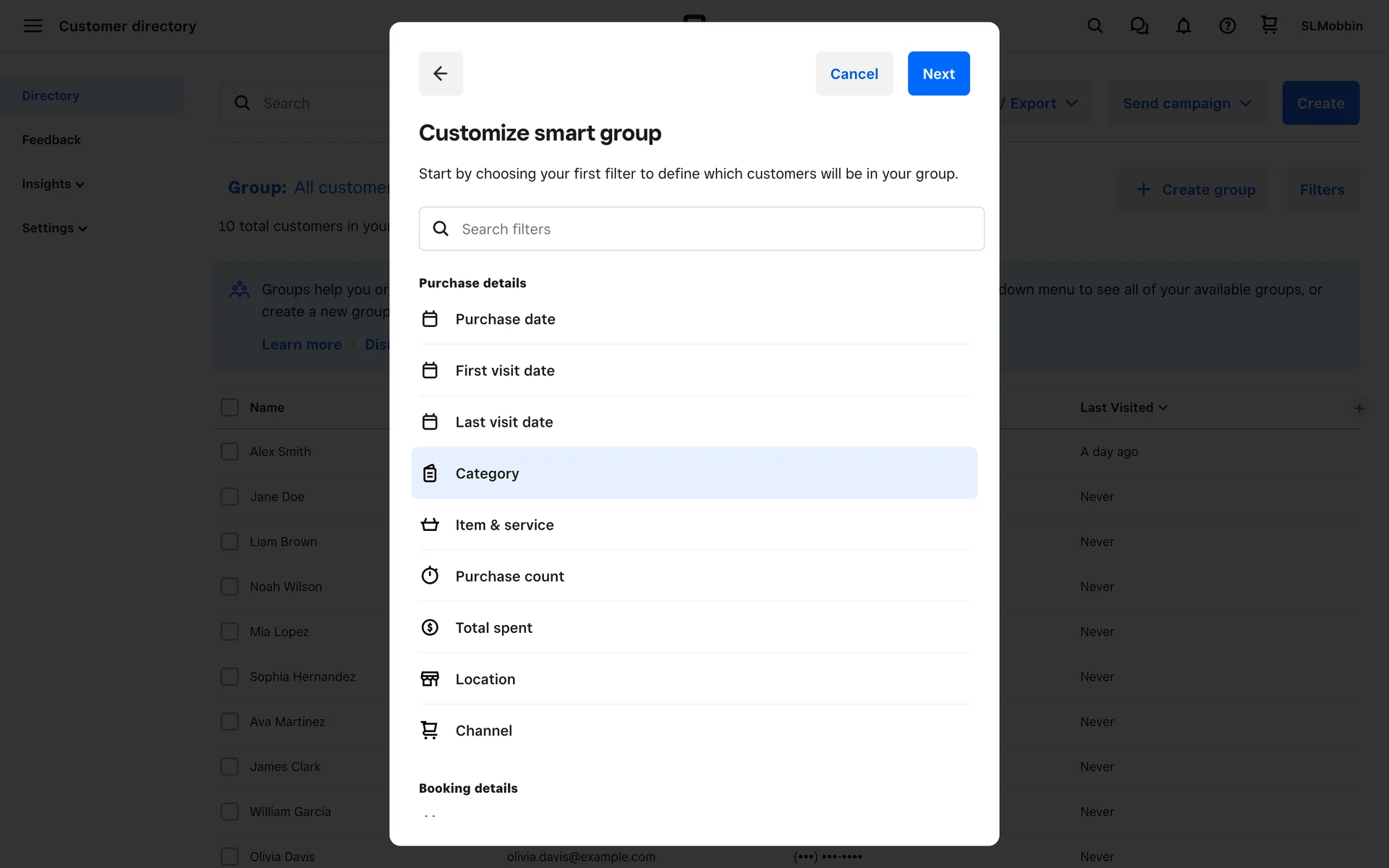Select the Alex Smith checkbox
This screenshot has height=868, width=1389.
(x=229, y=451)
